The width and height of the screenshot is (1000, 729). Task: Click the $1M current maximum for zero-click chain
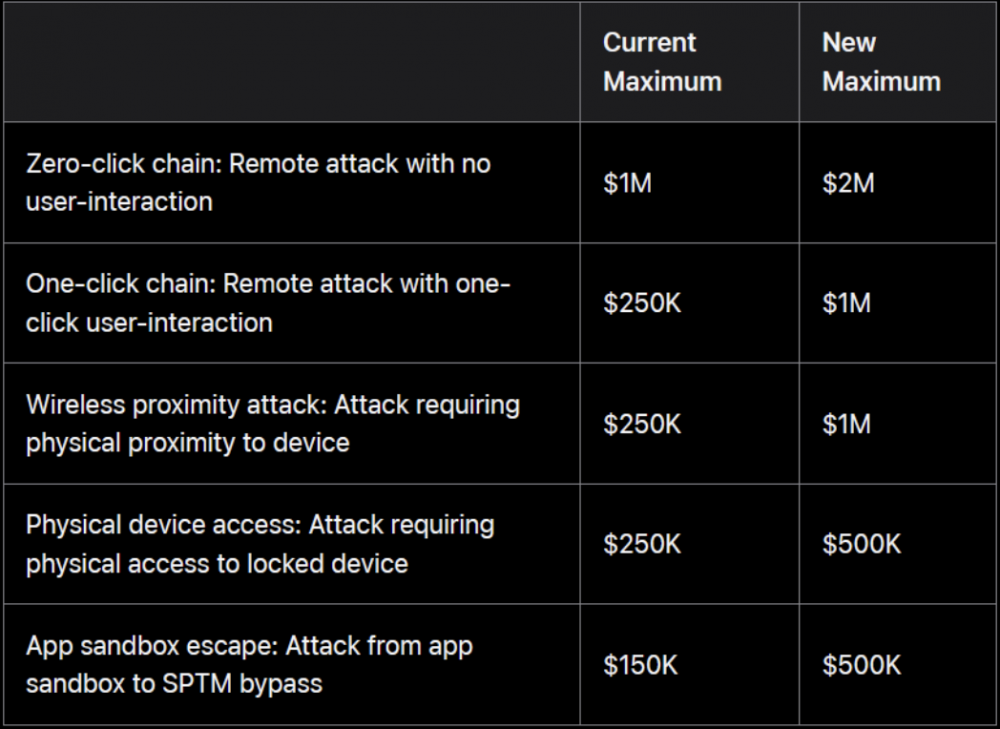coord(627,183)
